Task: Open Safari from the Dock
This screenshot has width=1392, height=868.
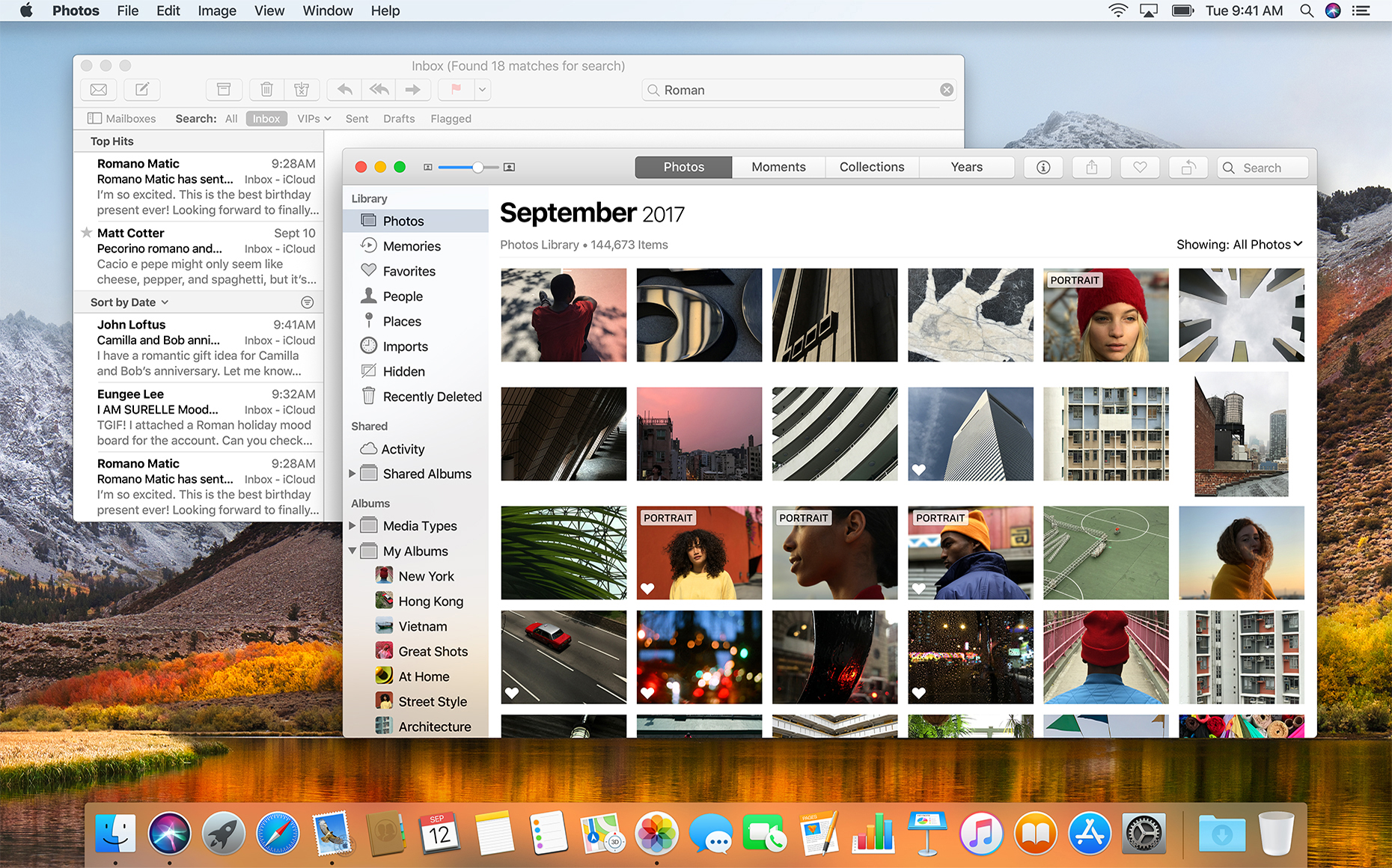Action: pos(278,834)
